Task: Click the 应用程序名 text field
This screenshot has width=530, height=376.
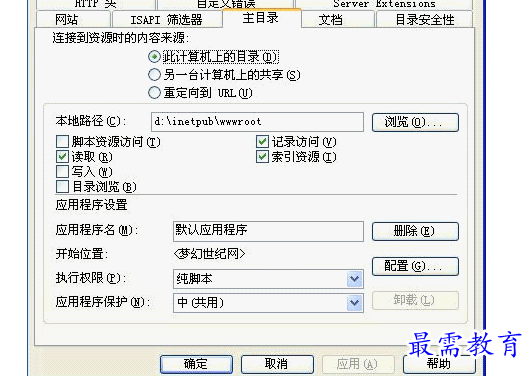Action: [268, 231]
